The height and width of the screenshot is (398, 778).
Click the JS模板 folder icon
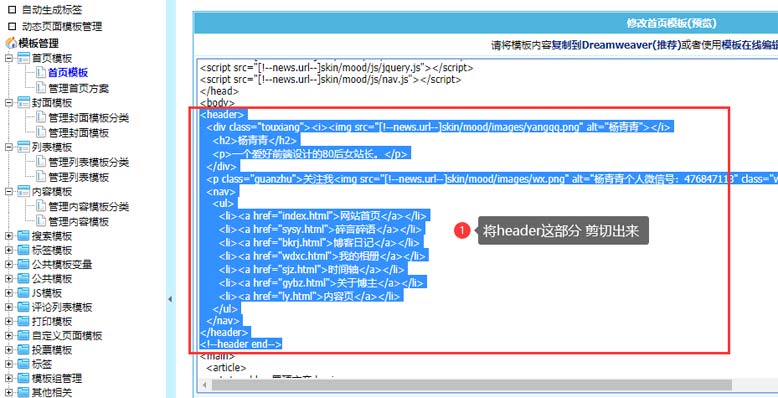(24, 293)
